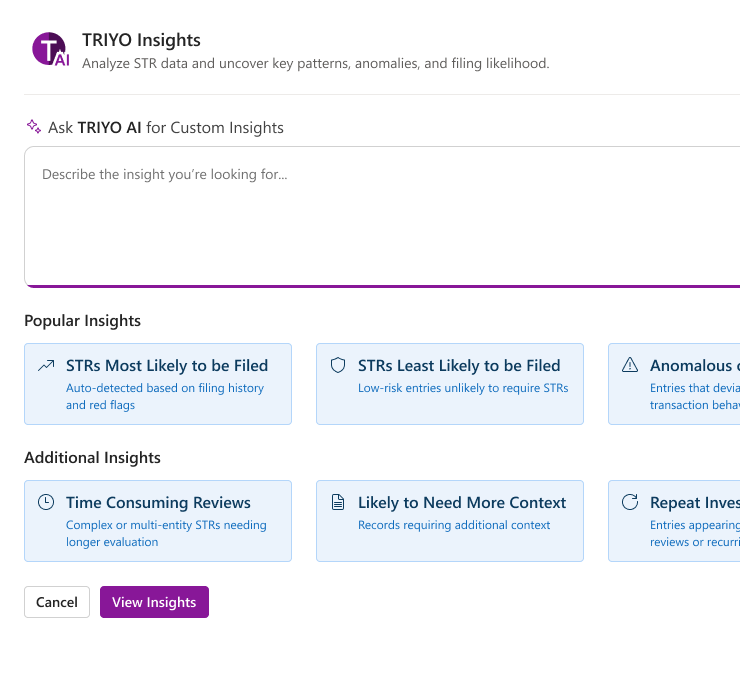
Task: Click the purple View Insights button
Action: click(154, 602)
